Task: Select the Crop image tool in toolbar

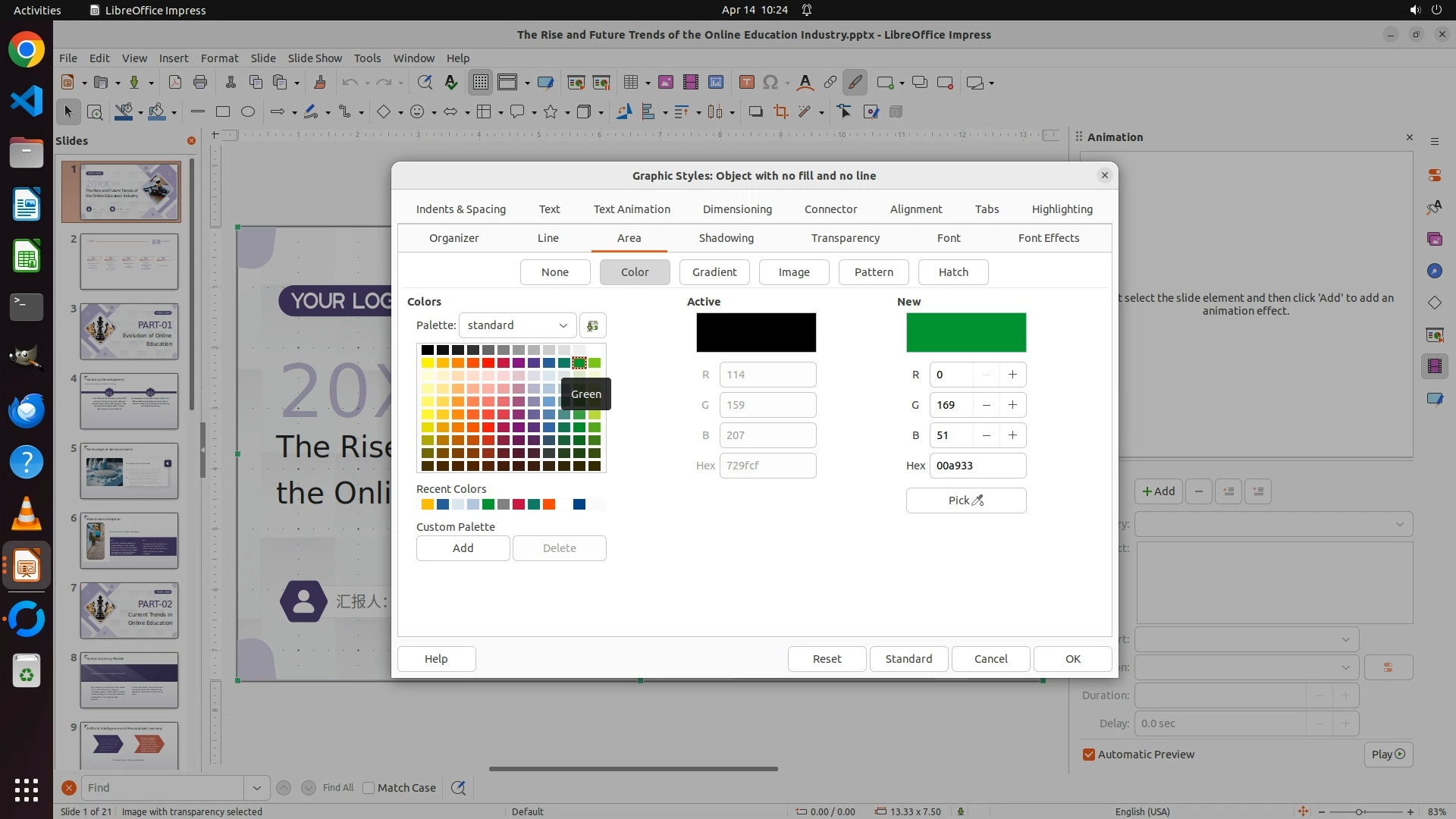Action: point(780,112)
